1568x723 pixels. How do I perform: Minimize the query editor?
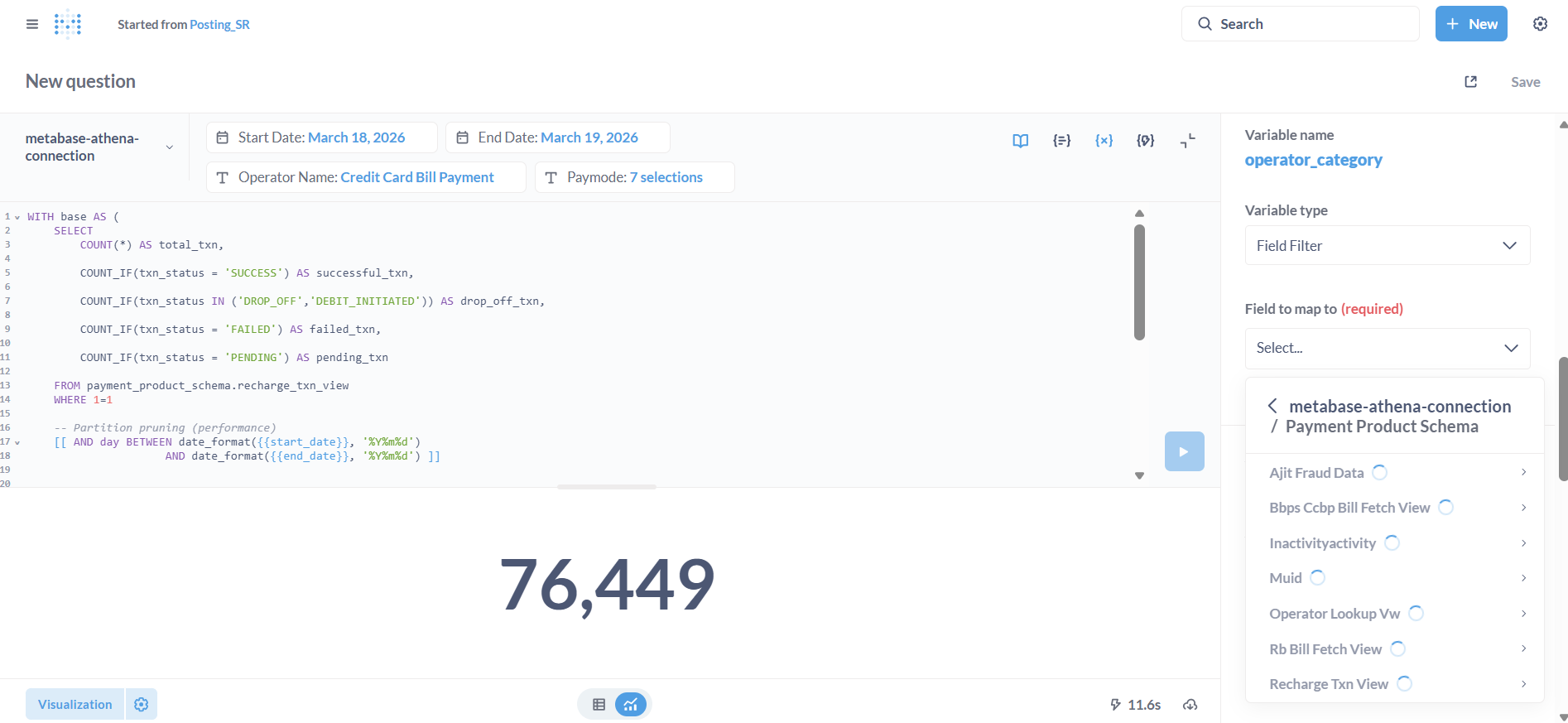(1187, 141)
